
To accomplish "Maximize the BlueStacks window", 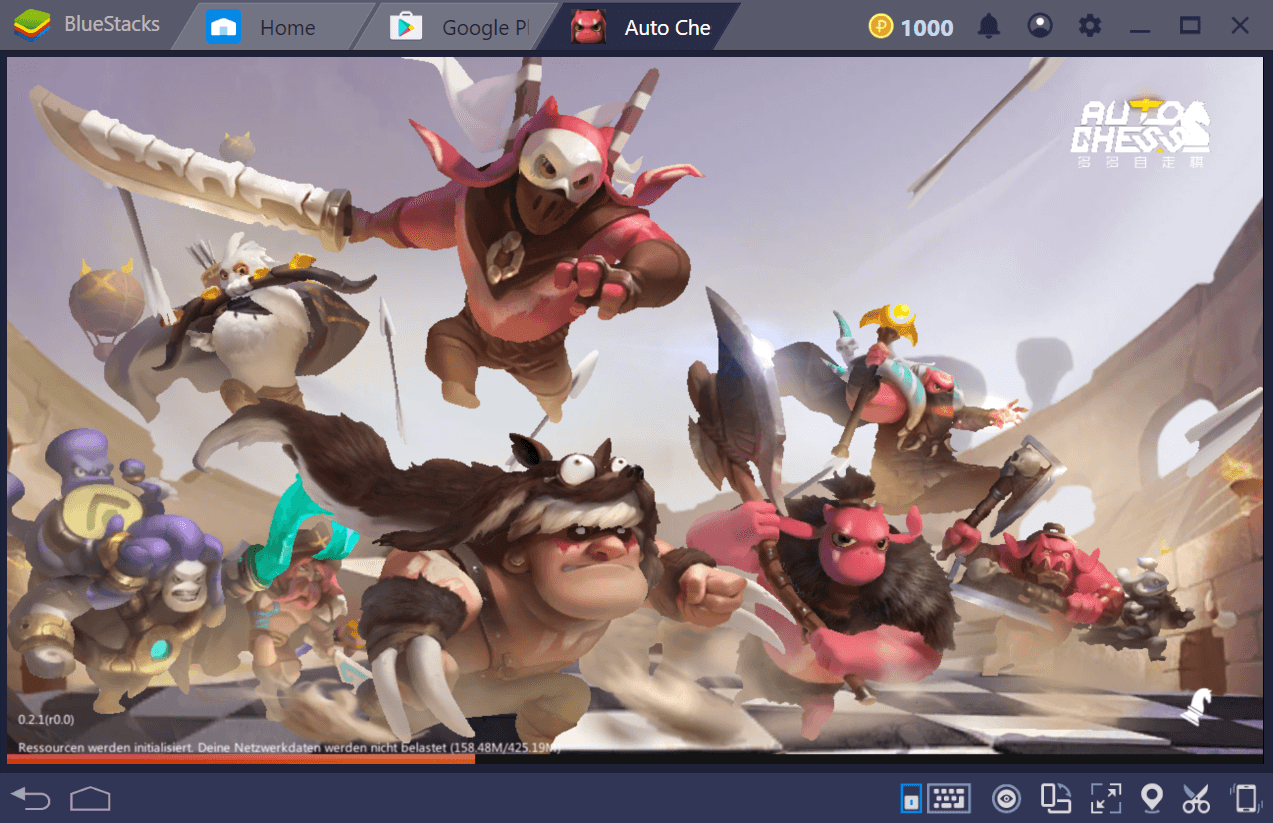I will point(1190,26).
